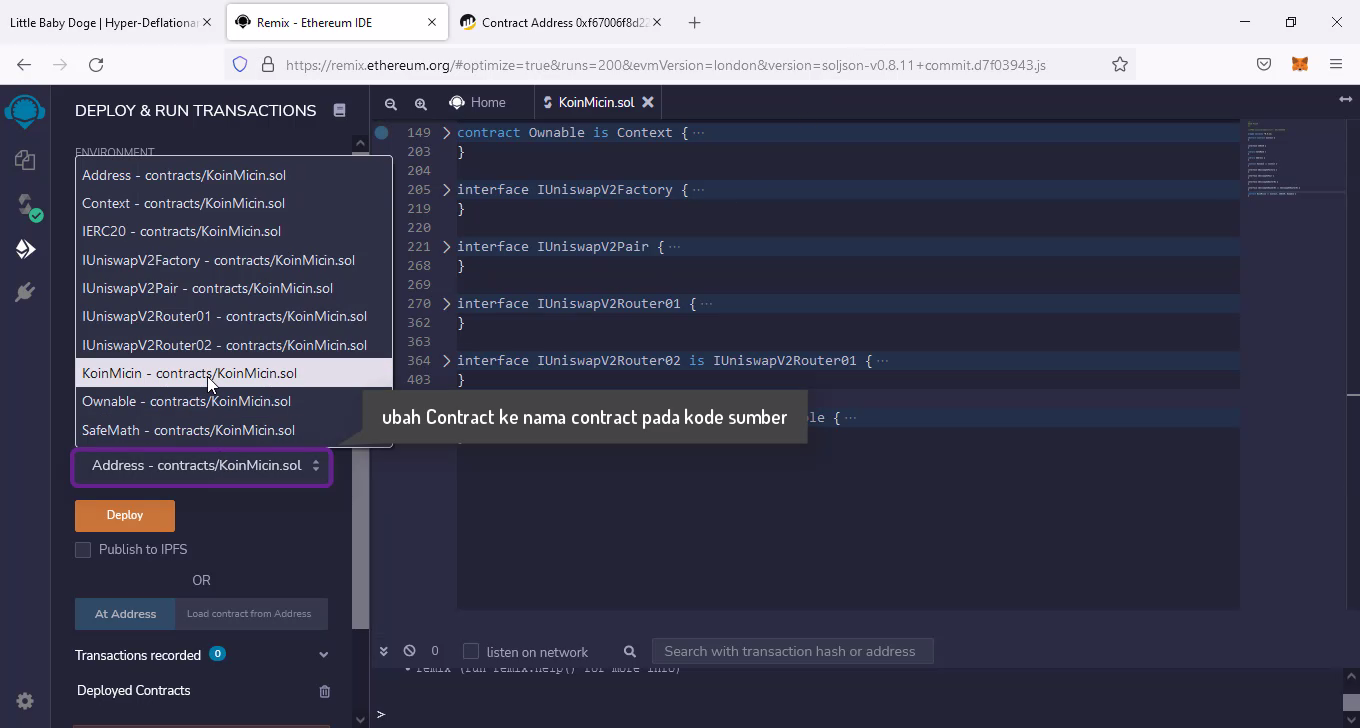Click the clear console icon in terminal
Screen dimensions: 1360x728
pos(409,651)
